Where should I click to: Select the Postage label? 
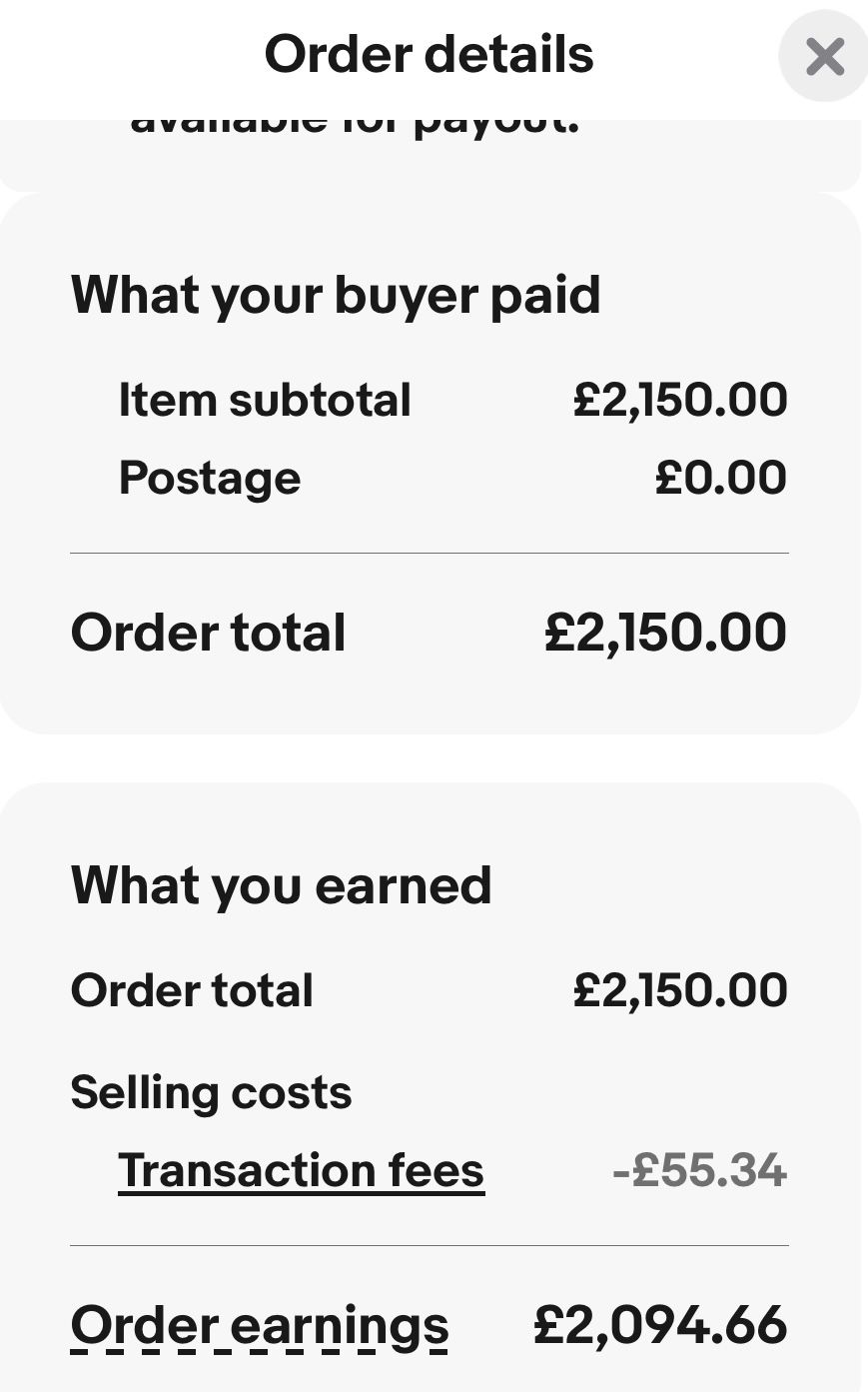pos(210,478)
